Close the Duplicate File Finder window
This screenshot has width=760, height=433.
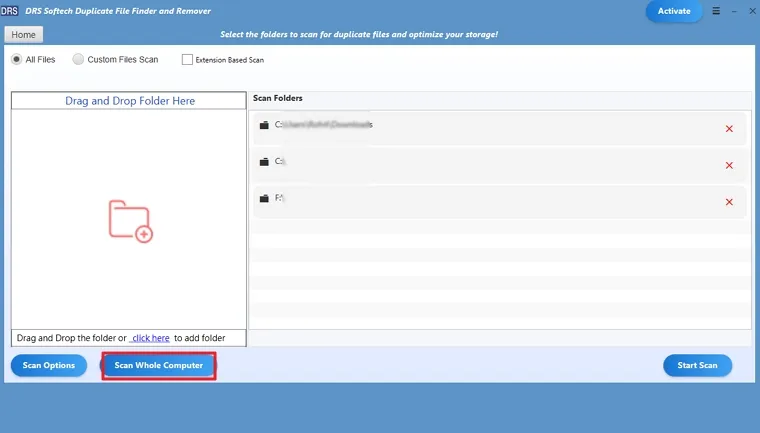(x=752, y=11)
